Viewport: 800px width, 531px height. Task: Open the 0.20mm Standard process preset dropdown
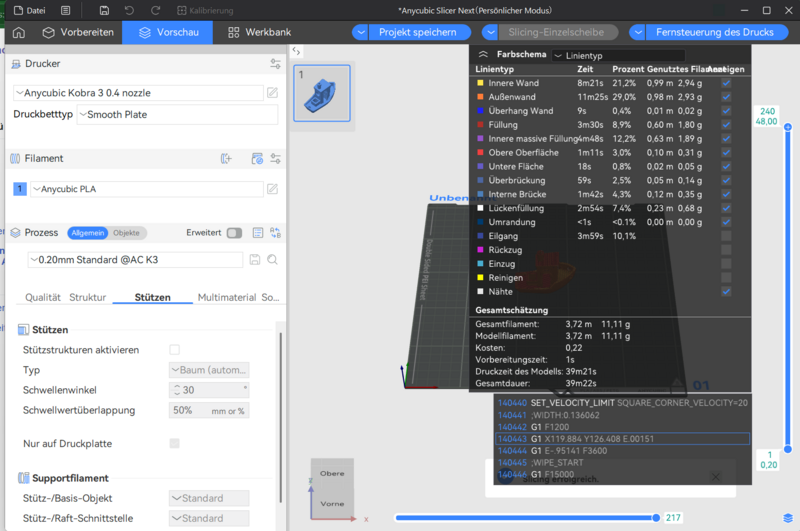pos(135,260)
